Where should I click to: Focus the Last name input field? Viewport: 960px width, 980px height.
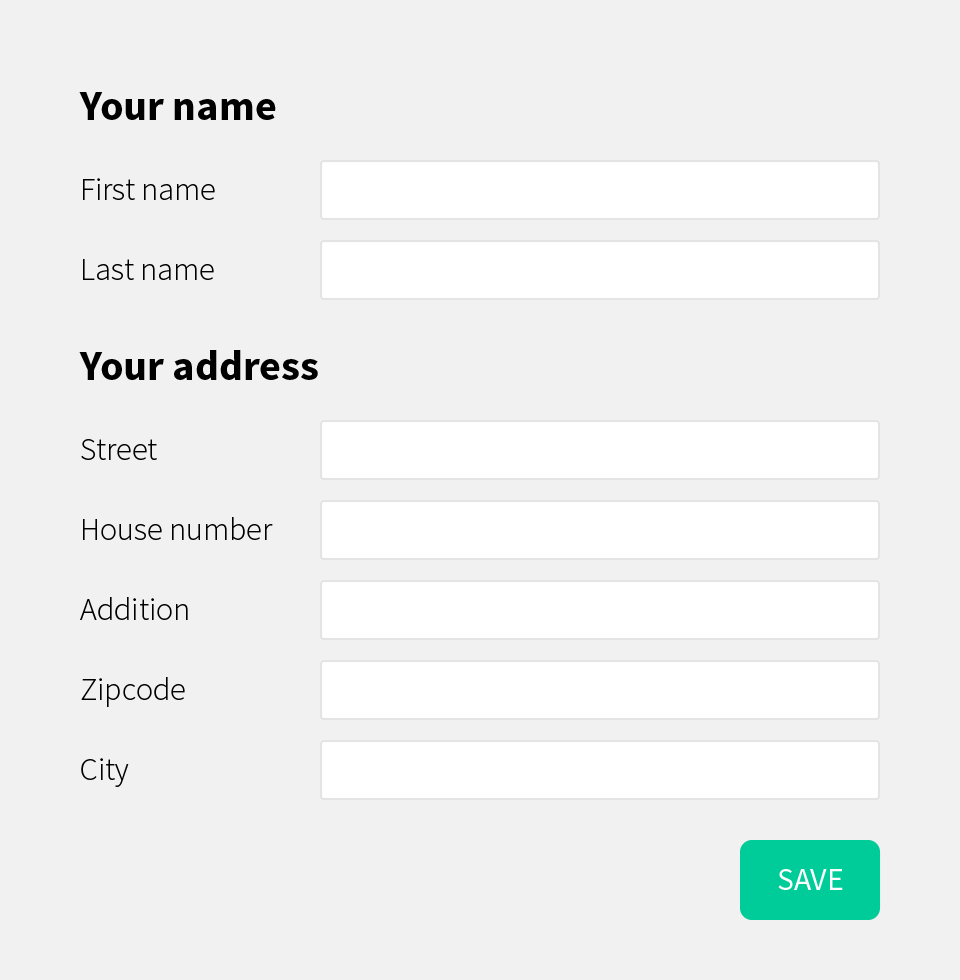click(x=600, y=270)
